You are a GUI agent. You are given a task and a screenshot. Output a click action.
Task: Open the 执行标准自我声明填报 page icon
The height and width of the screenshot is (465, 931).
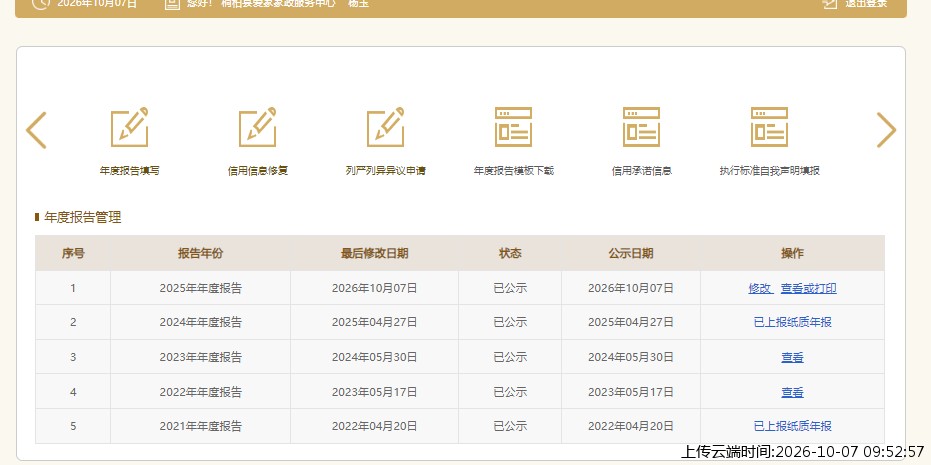770,127
